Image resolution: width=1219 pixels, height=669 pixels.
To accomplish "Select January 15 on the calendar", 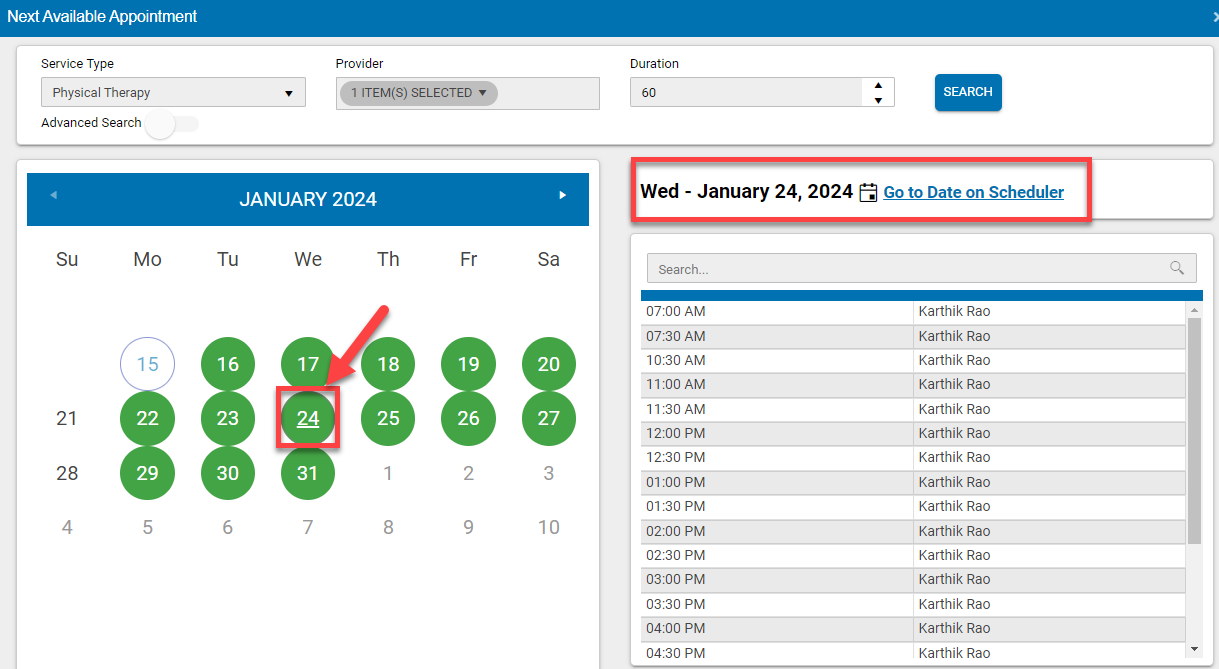I will coord(147,364).
